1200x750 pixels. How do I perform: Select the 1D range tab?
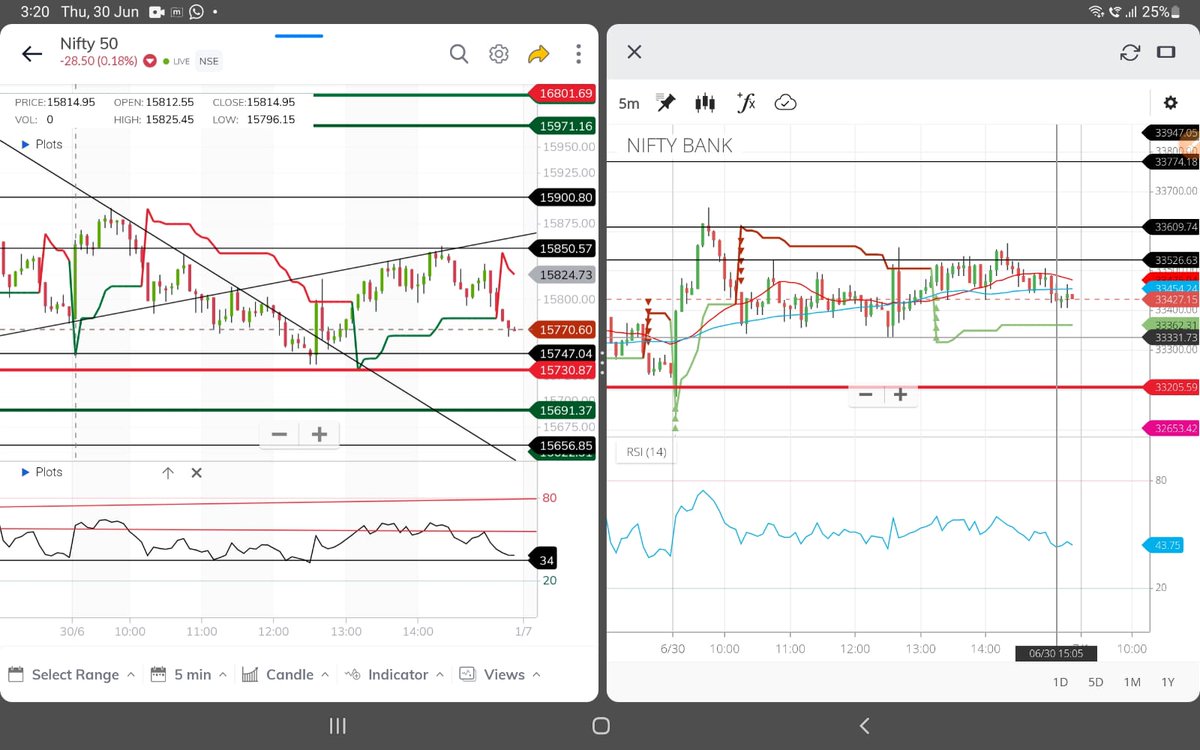pyautogui.click(x=1061, y=682)
